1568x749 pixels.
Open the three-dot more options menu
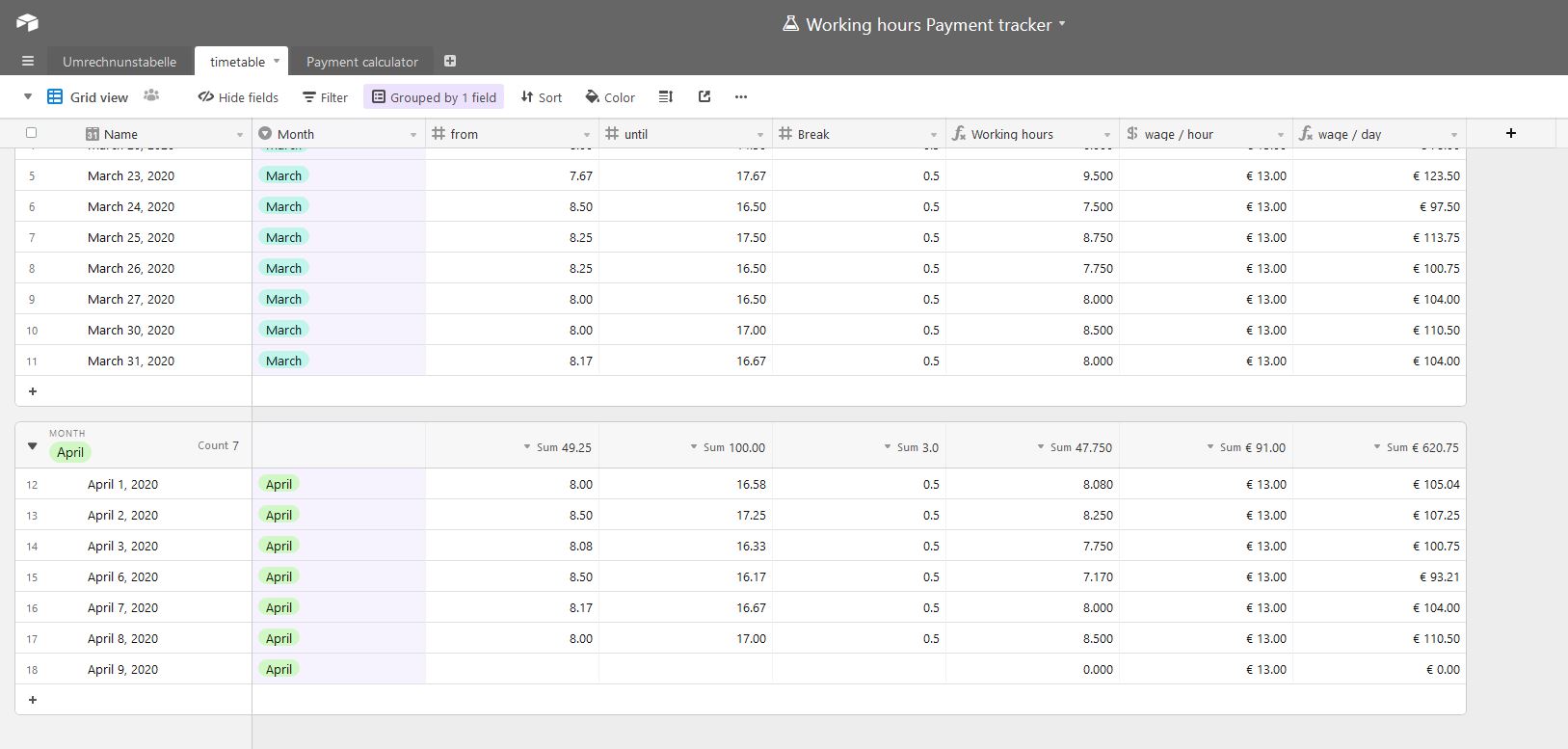coord(740,96)
